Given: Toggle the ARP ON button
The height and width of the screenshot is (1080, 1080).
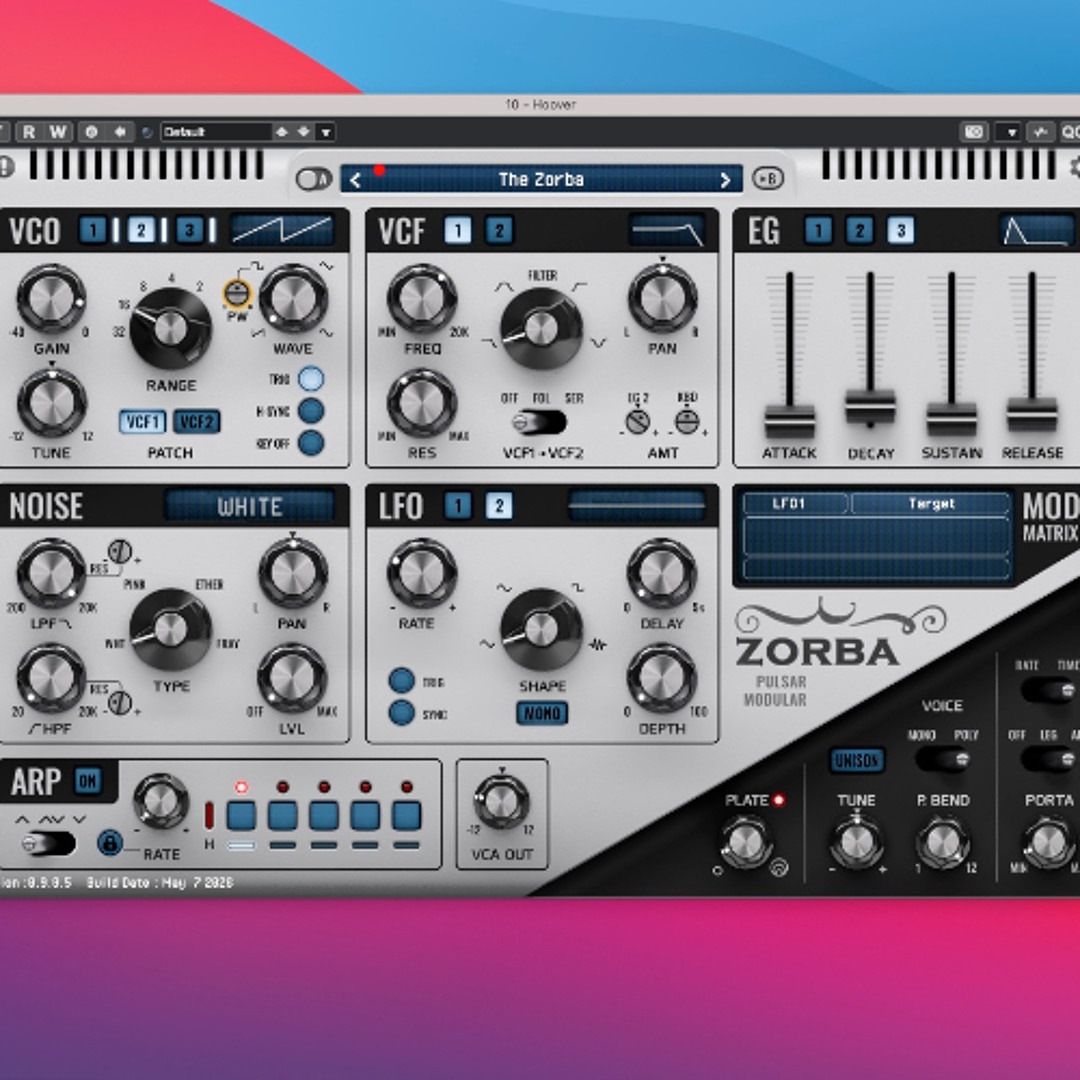Looking at the screenshot, I should 87,781.
